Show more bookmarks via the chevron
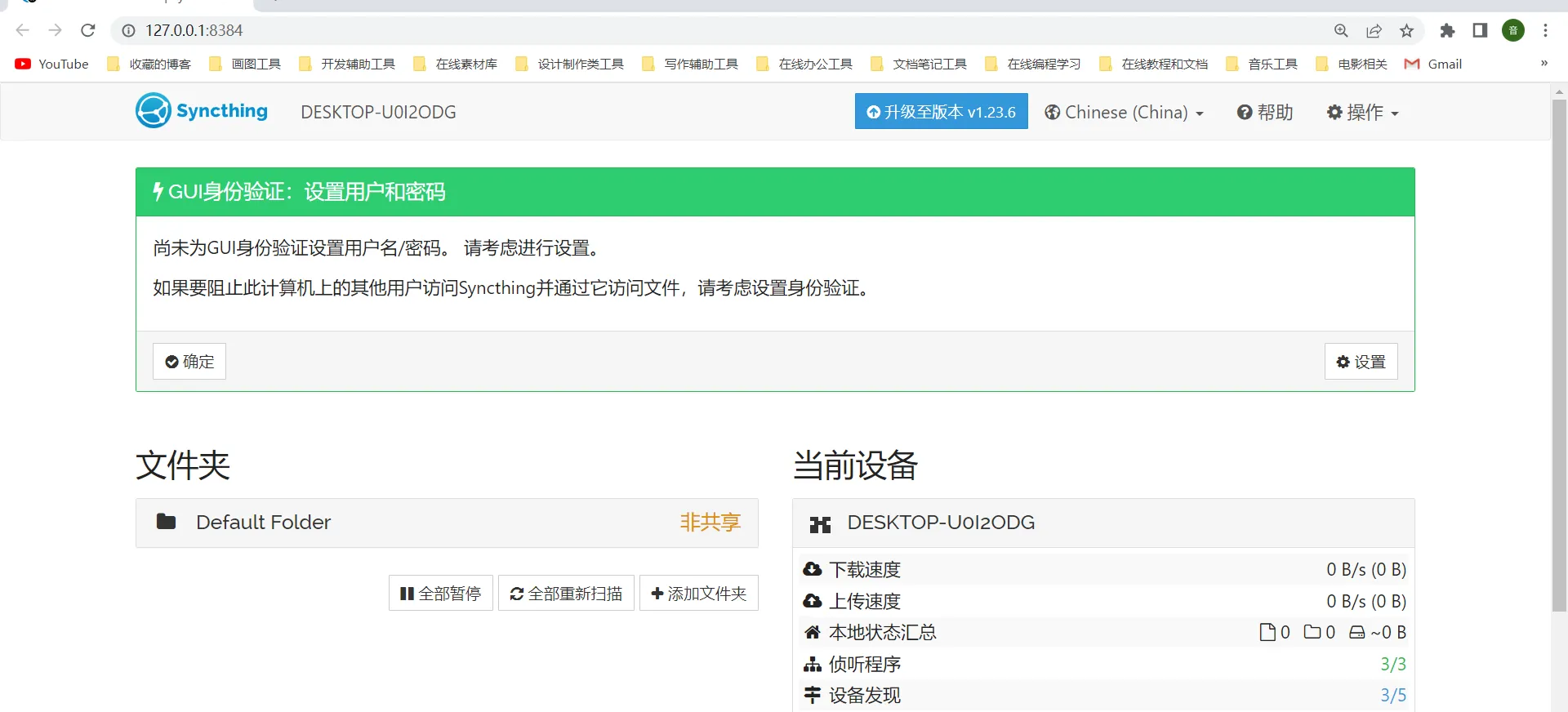The height and width of the screenshot is (712, 1568). (x=1543, y=64)
